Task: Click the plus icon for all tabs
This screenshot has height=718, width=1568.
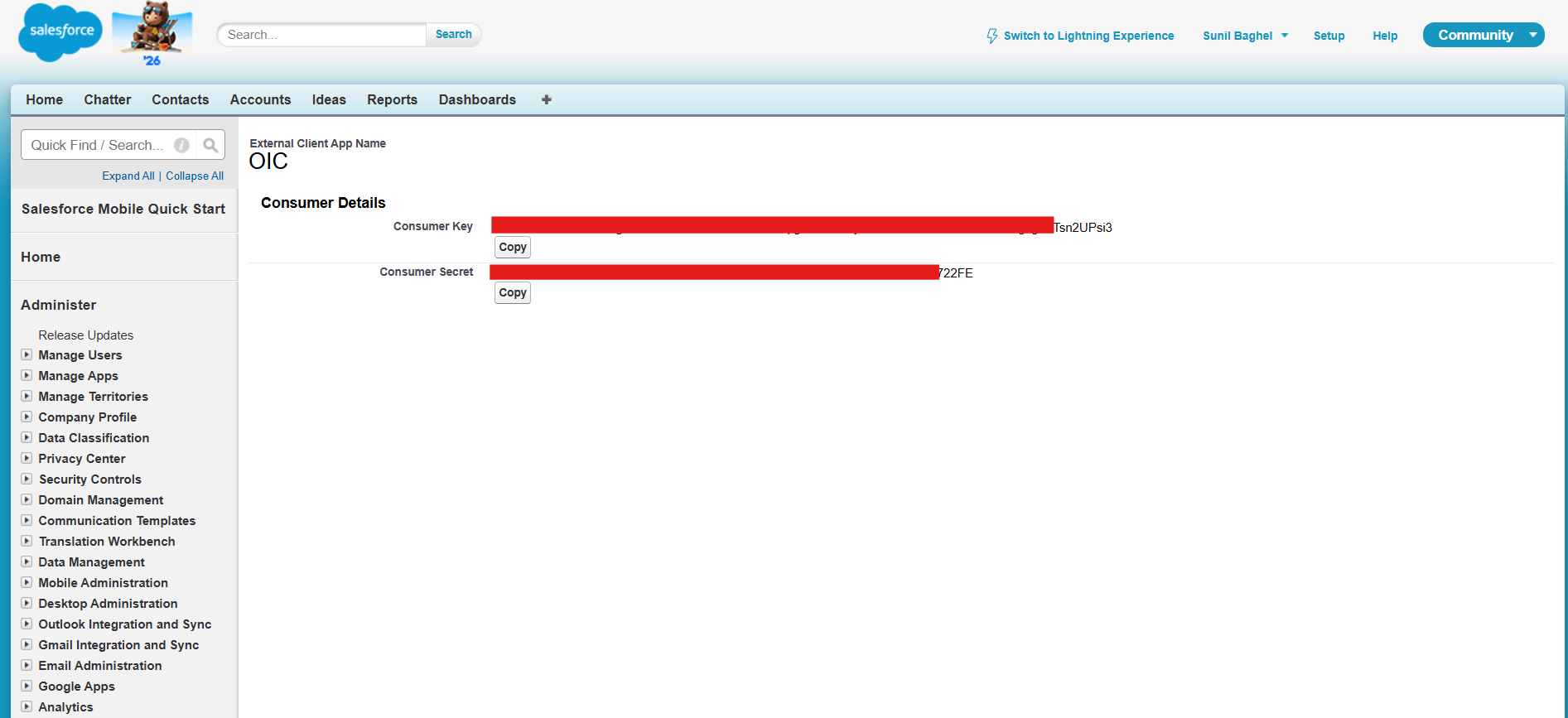Action: 547,99
